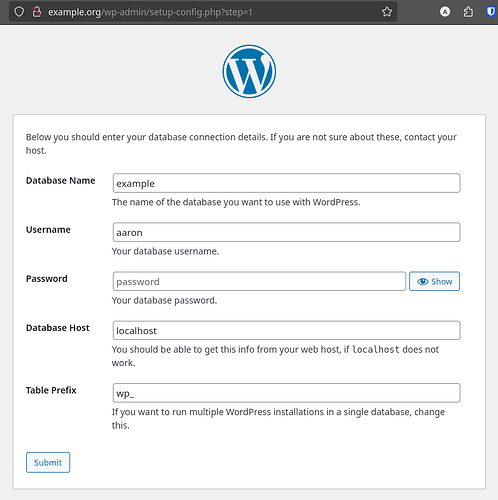Screen dimensions: 498x500
Task: Bookmark this page with the star icon
Action: 387,12
